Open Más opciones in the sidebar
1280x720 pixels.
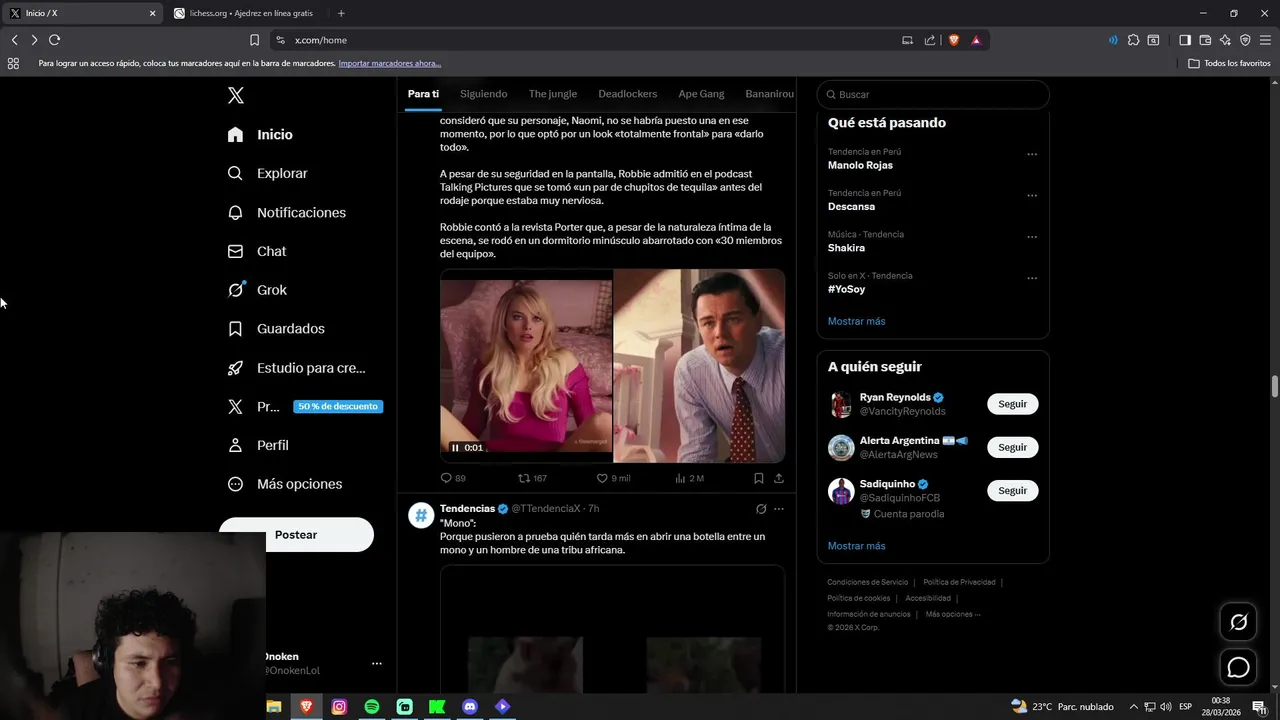[x=284, y=484]
